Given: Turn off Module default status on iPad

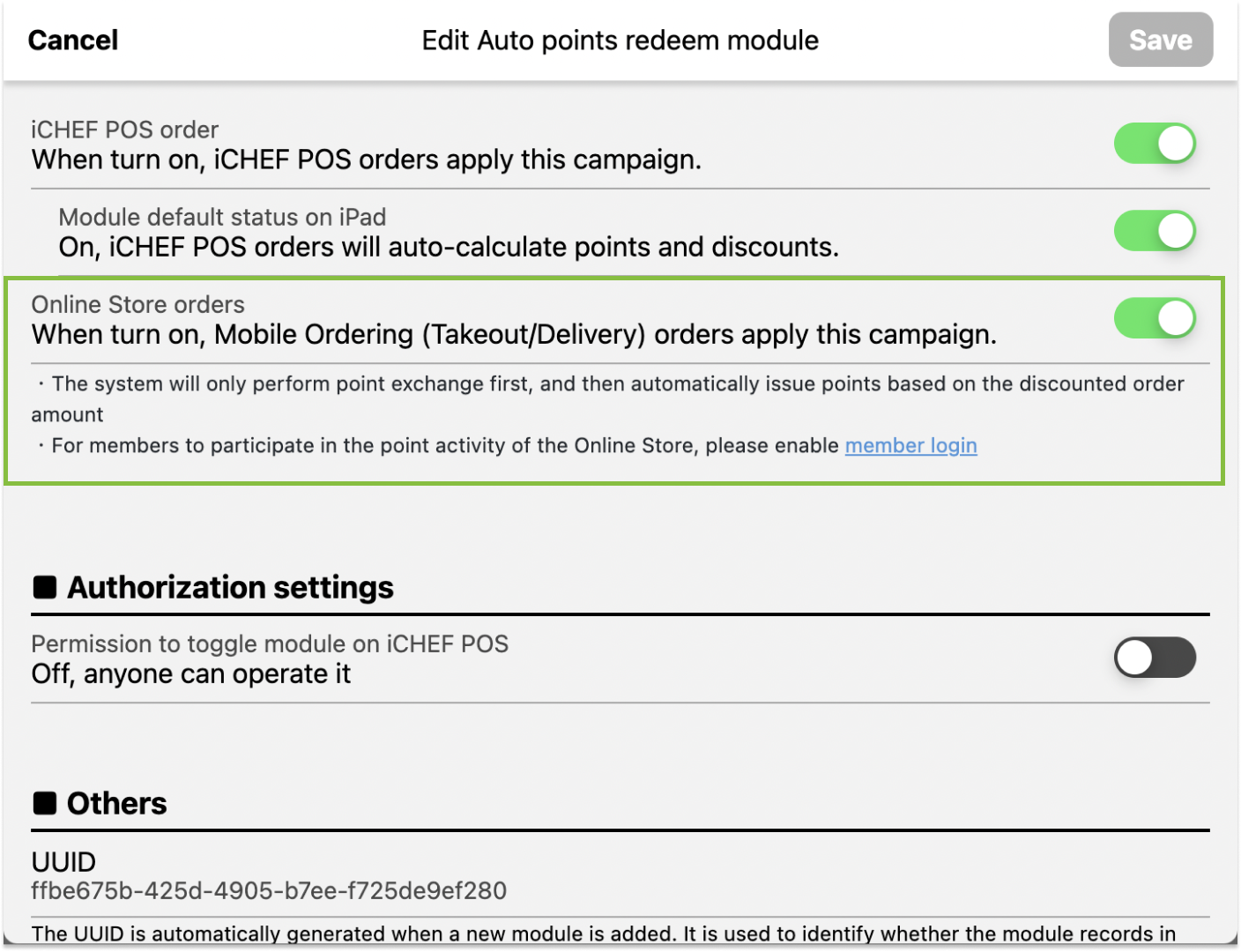Looking at the screenshot, I should point(1155,231).
